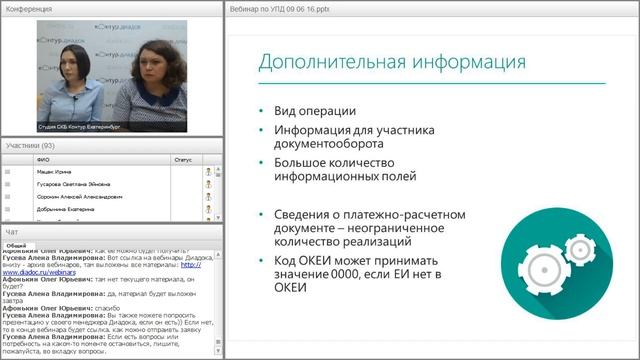640x360 pixels.
Task: Click bullet Вид операции on slide
Action: pos(315,111)
